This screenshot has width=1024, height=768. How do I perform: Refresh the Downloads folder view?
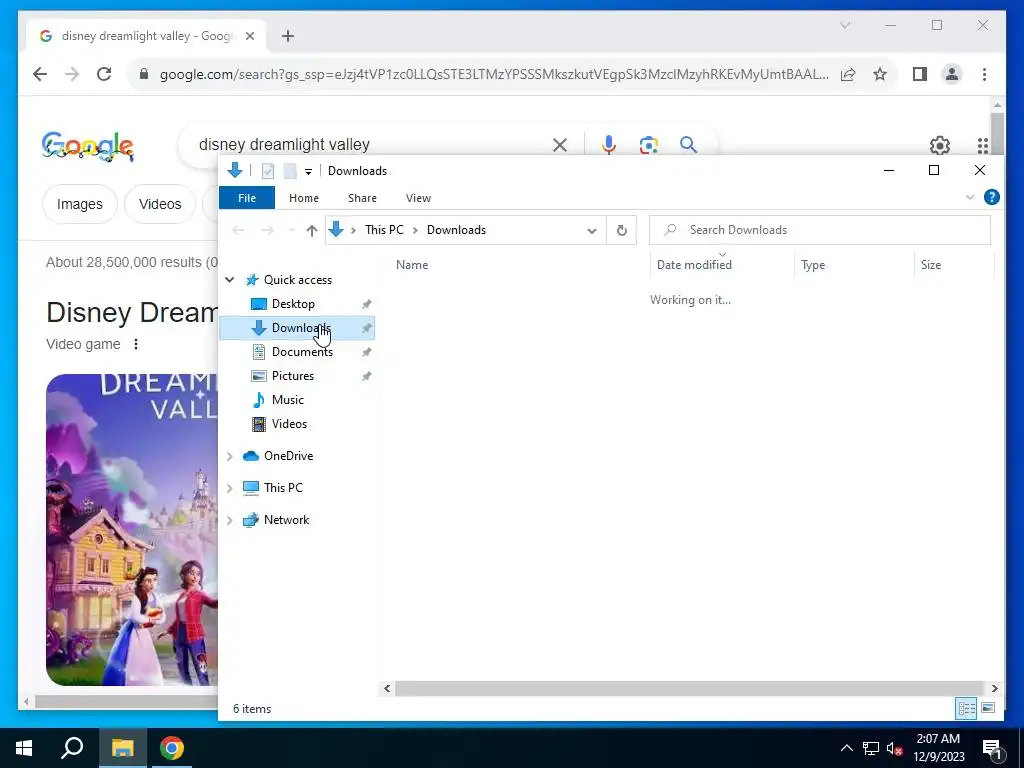(622, 231)
